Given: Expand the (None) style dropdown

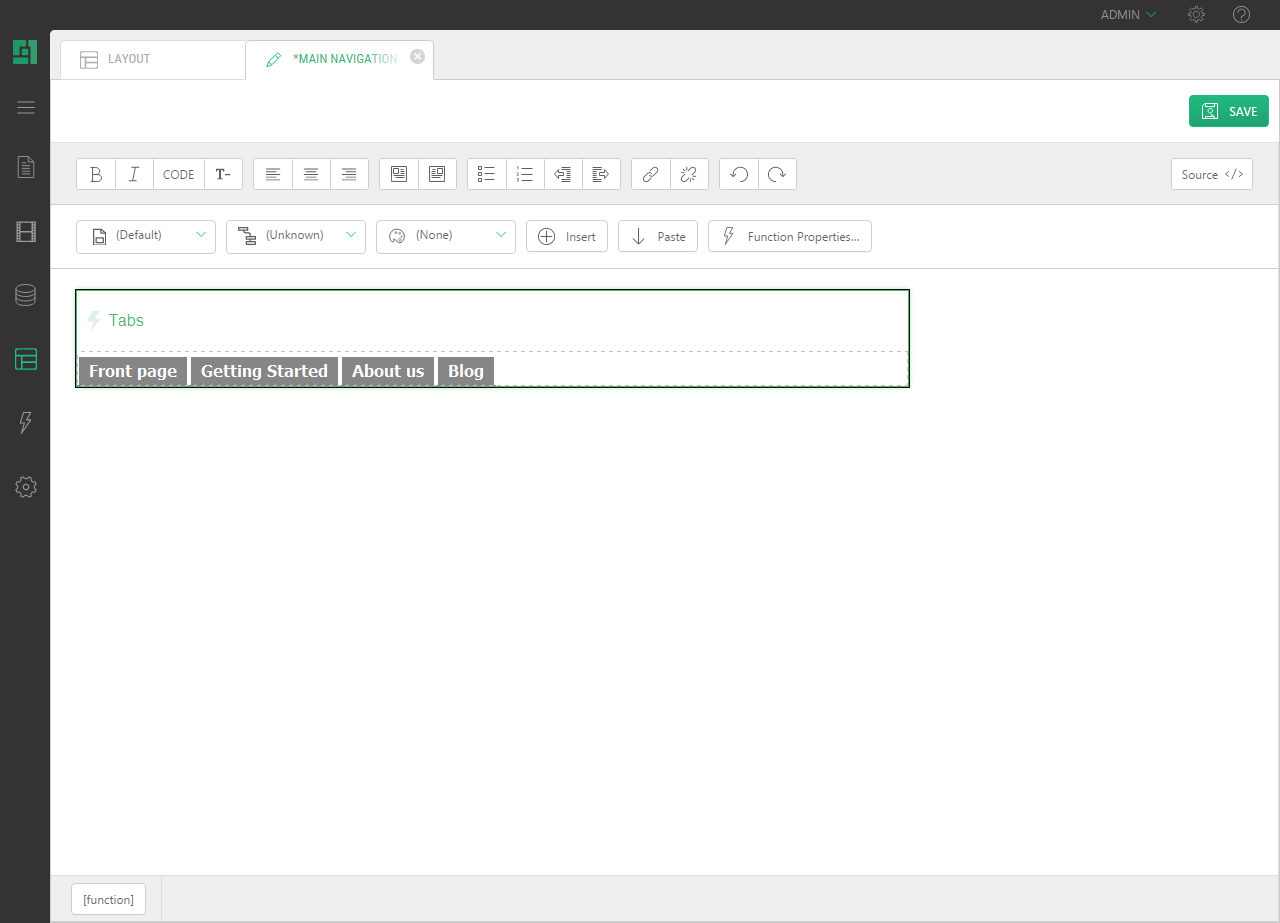Looking at the screenshot, I should click(x=446, y=236).
